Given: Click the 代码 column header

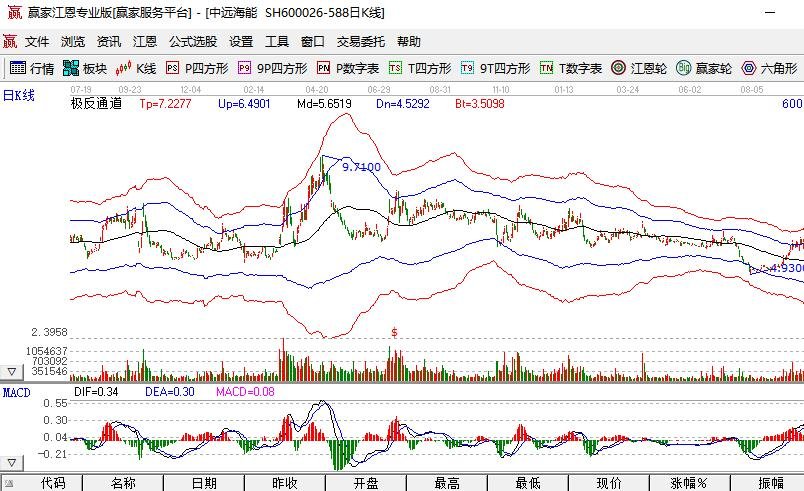Looking at the screenshot, I should tap(53, 483).
